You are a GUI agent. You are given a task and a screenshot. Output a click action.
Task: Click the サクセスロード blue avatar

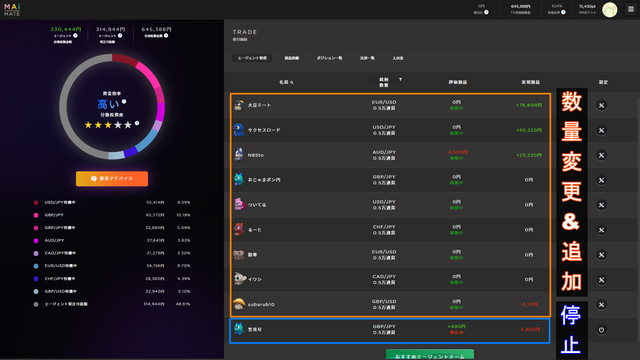pyautogui.click(x=239, y=130)
